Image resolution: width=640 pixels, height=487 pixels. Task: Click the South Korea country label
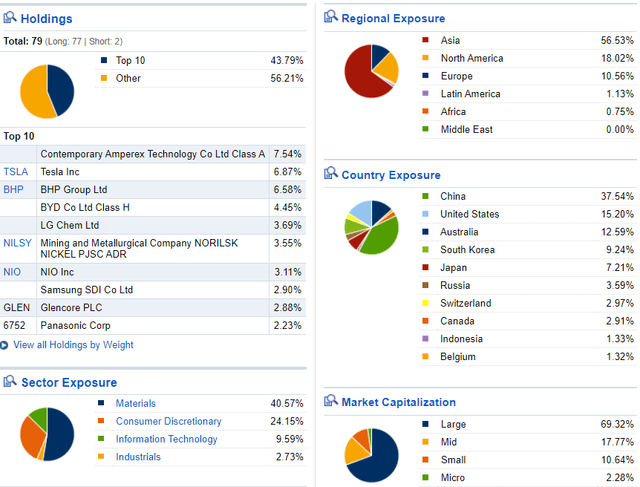[x=467, y=249]
